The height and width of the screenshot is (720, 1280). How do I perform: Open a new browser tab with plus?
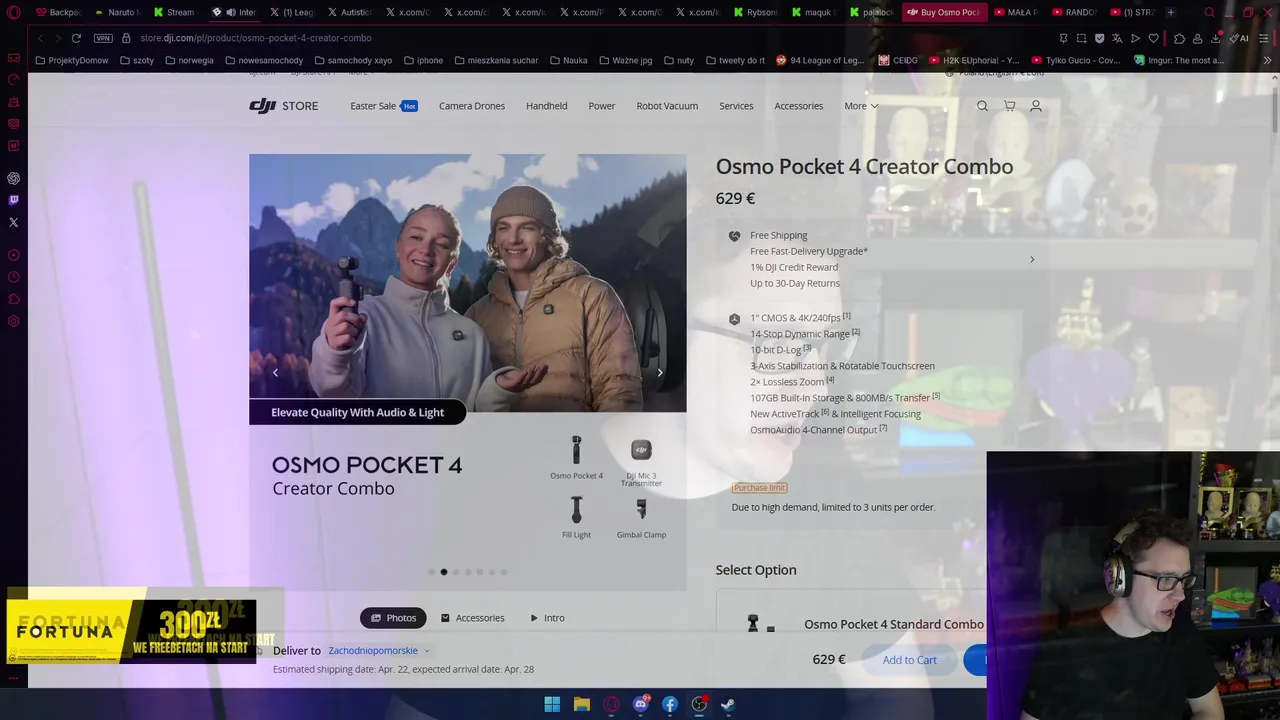[1170, 12]
